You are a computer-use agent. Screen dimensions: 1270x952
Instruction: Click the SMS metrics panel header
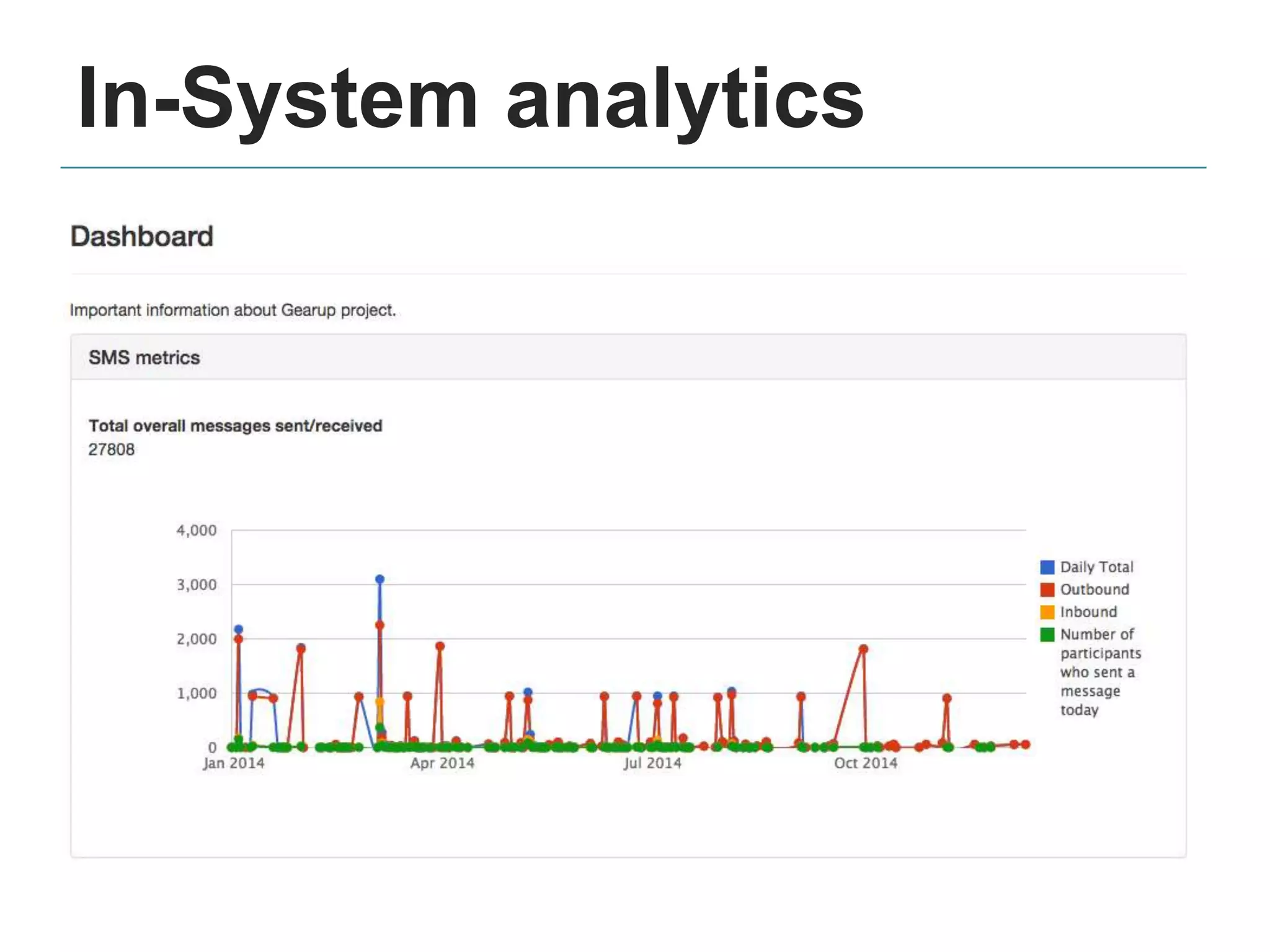click(628, 358)
